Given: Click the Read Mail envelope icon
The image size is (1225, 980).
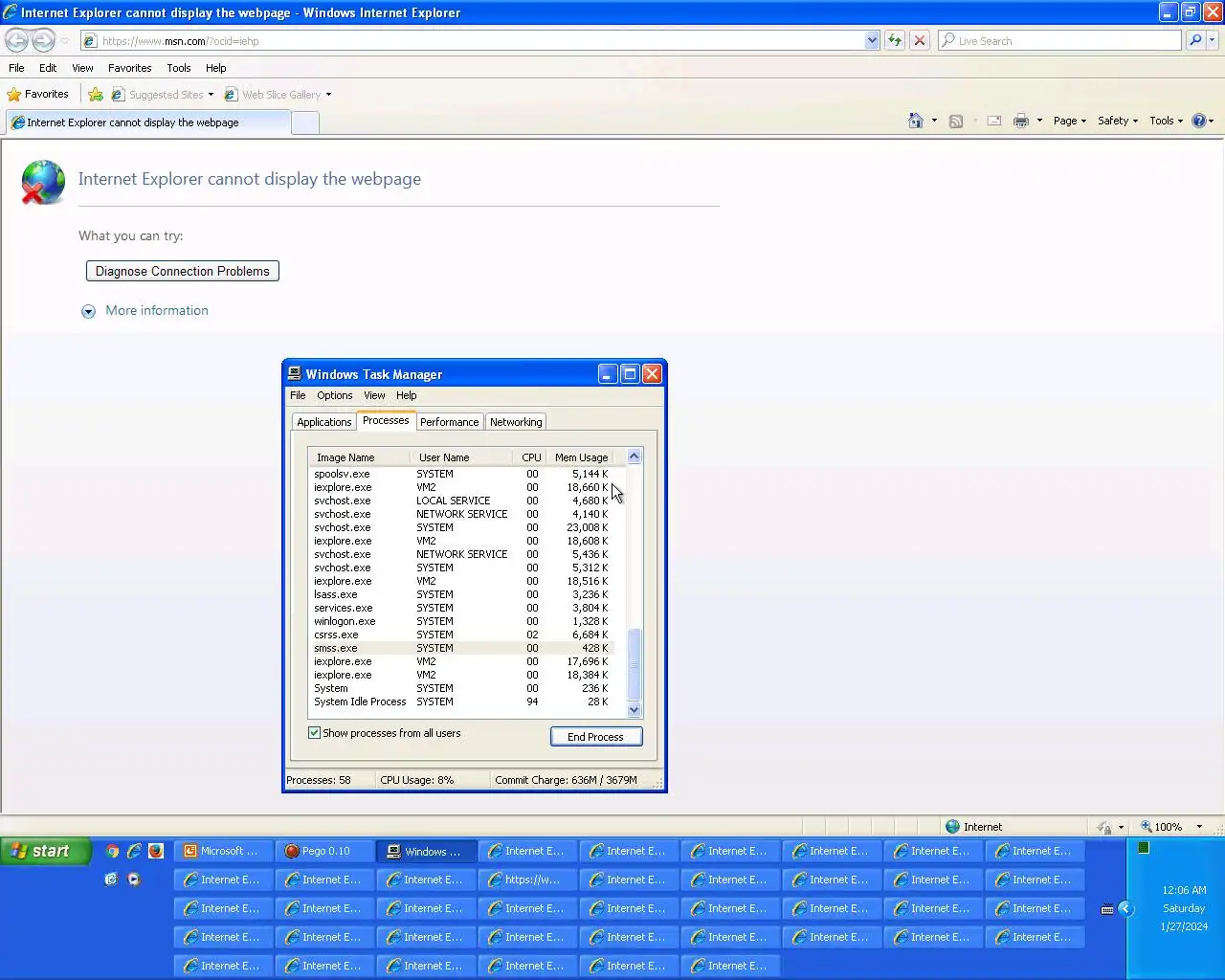Looking at the screenshot, I should point(994,121).
